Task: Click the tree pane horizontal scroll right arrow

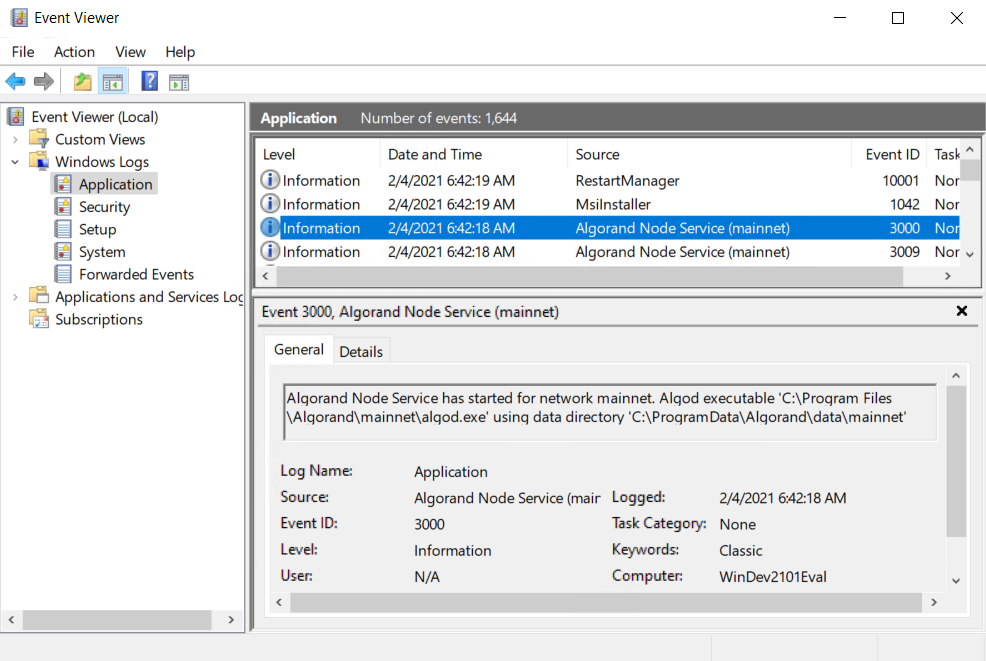Action: coord(231,619)
